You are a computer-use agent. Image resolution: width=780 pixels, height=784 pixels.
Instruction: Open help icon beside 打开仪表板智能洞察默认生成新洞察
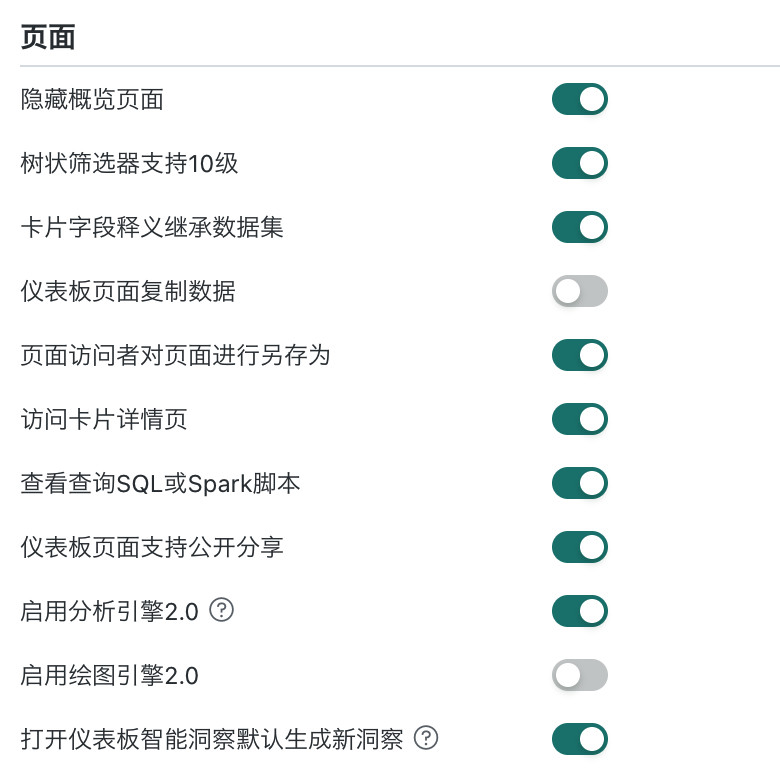point(426,738)
